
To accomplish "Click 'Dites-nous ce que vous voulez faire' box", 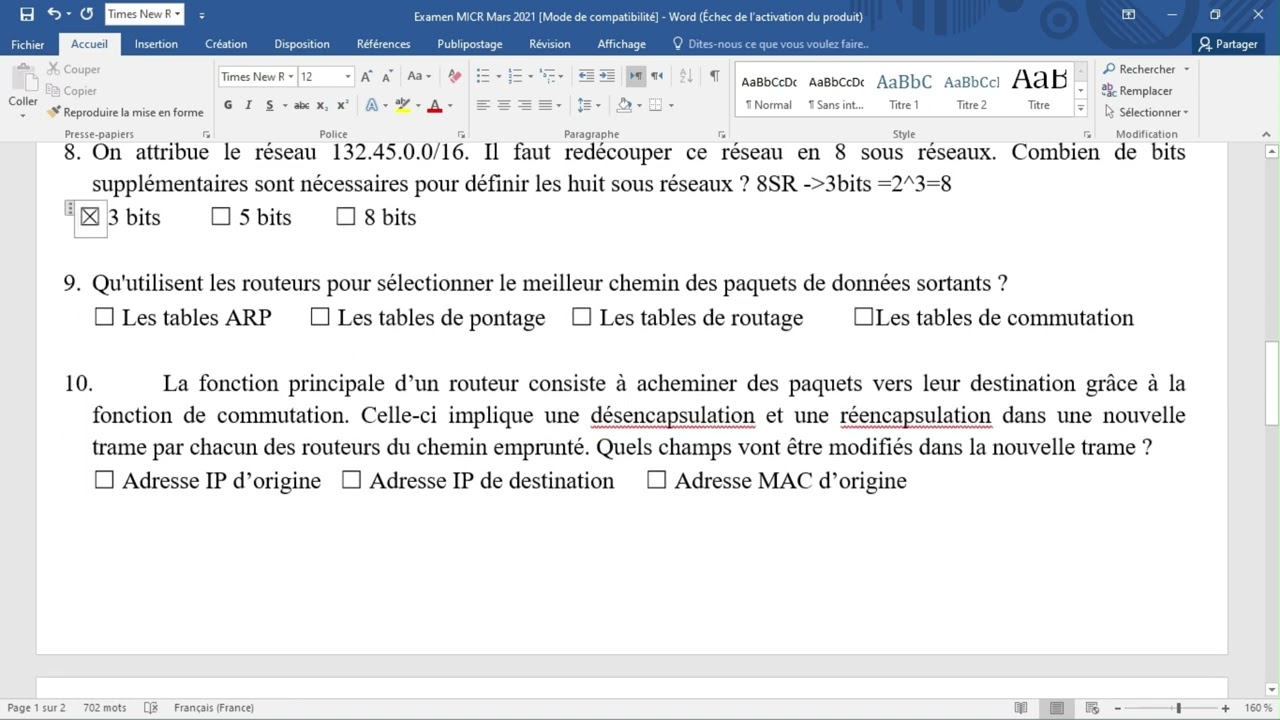I will point(770,44).
